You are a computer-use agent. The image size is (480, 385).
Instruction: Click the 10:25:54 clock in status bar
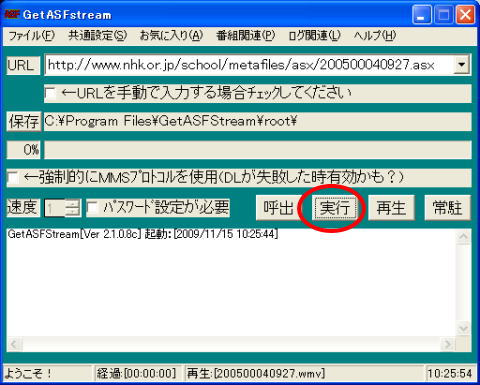click(x=450, y=373)
